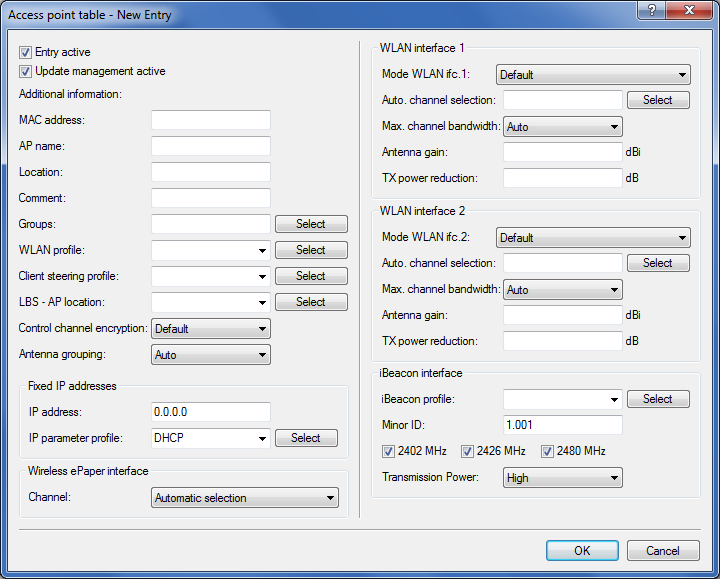Viewport: 720px width, 579px height.
Task: Click WLAN interface 1 Antenna gain field
Action: pos(563,152)
